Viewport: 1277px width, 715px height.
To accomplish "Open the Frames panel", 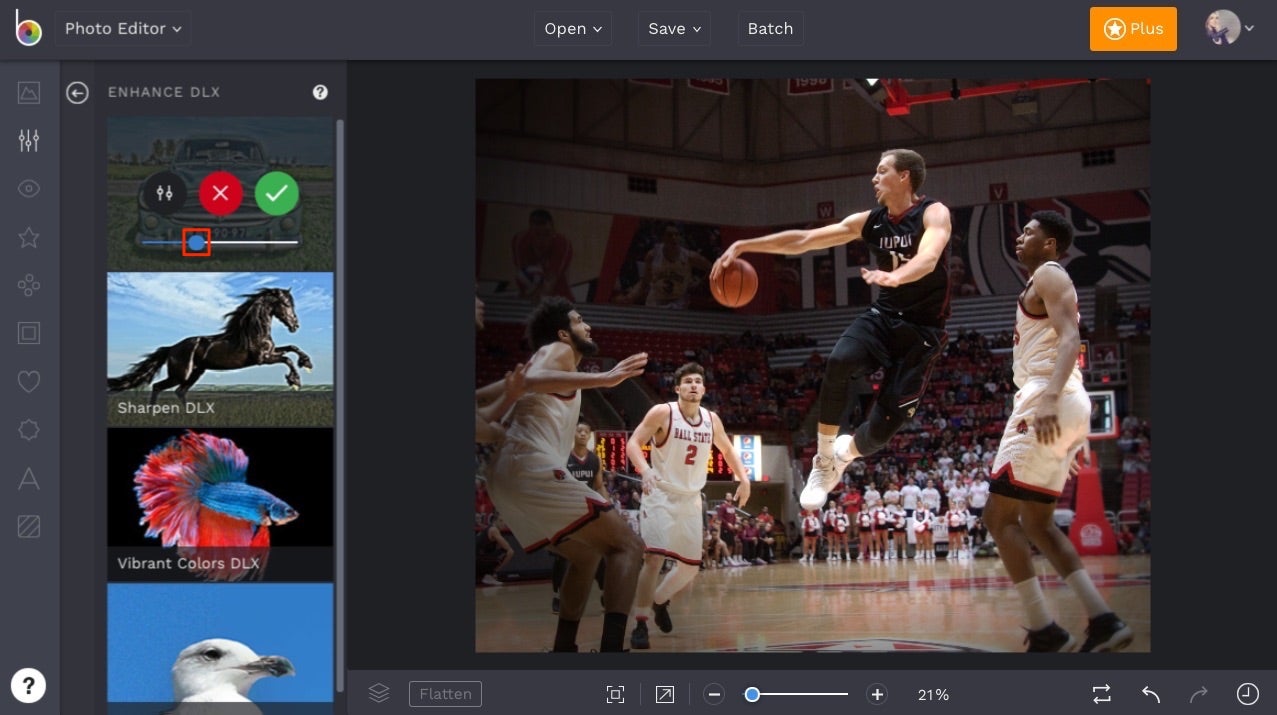I will 28,333.
